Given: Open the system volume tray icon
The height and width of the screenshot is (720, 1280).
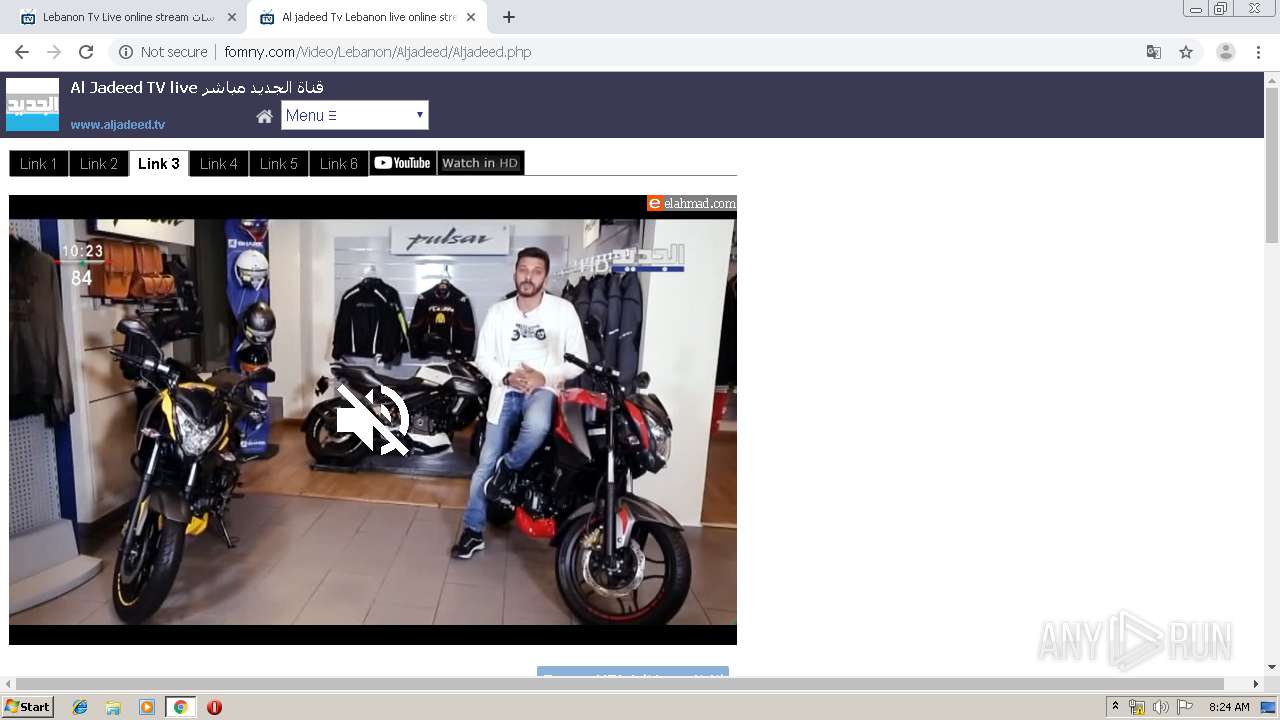Looking at the screenshot, I should [1160, 707].
